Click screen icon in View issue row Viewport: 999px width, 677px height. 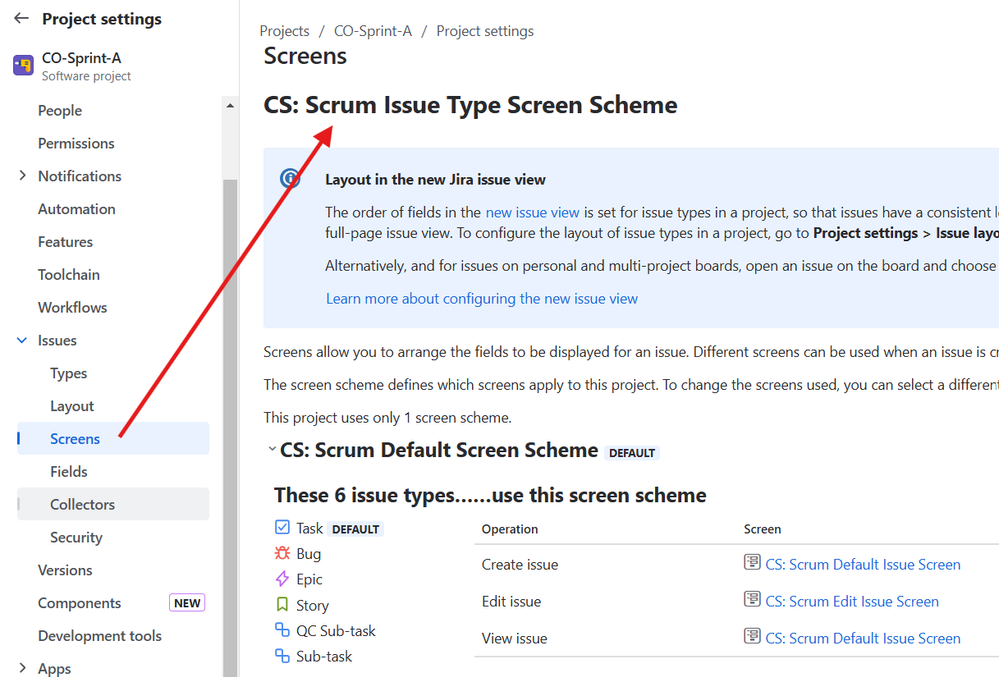click(752, 636)
